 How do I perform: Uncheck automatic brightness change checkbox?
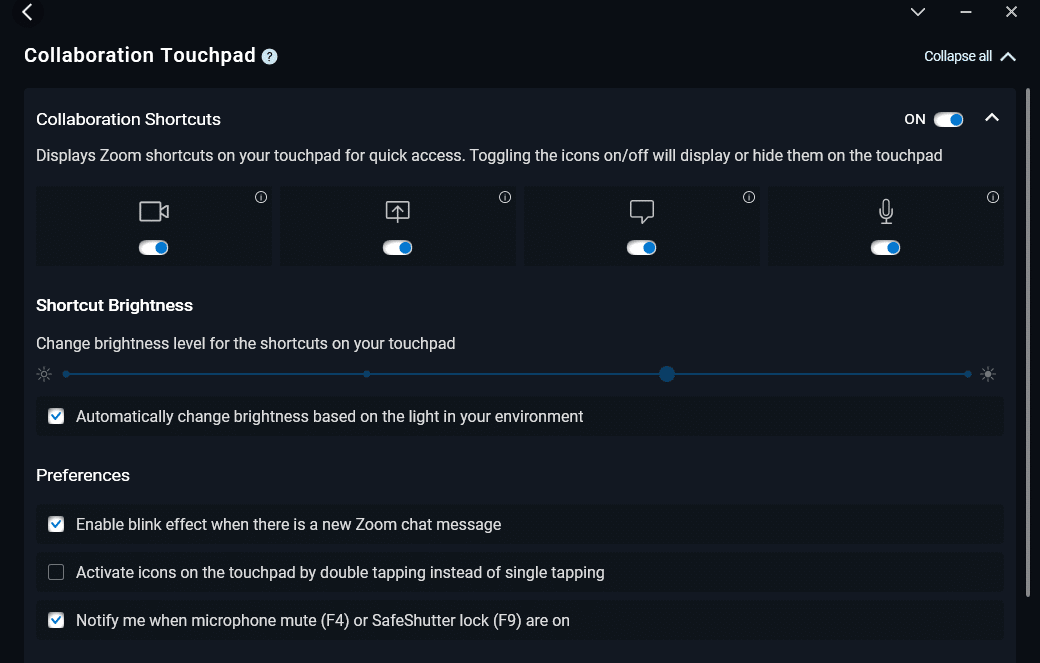56,416
